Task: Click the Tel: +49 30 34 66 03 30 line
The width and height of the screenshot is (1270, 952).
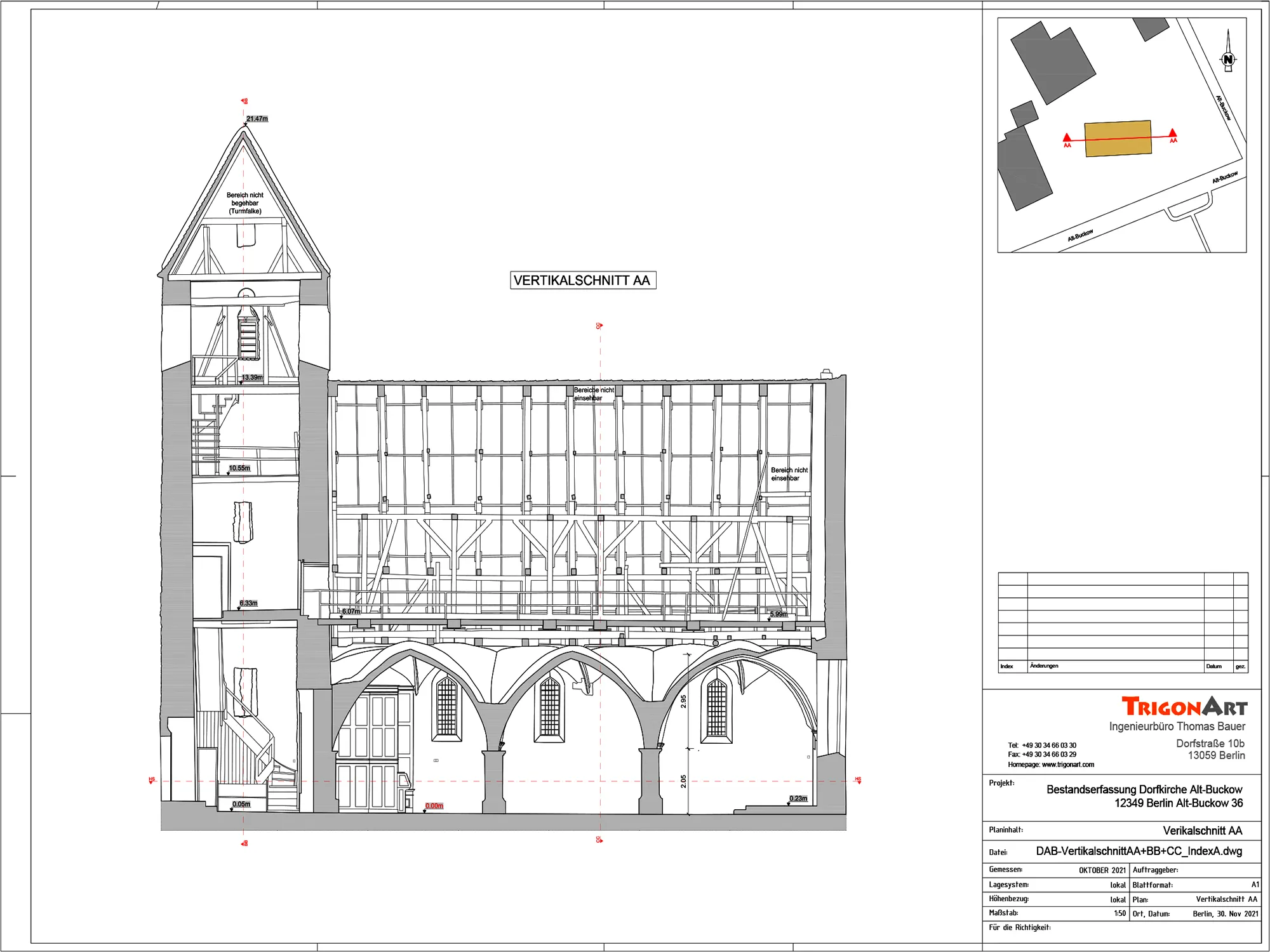Action: [1042, 746]
